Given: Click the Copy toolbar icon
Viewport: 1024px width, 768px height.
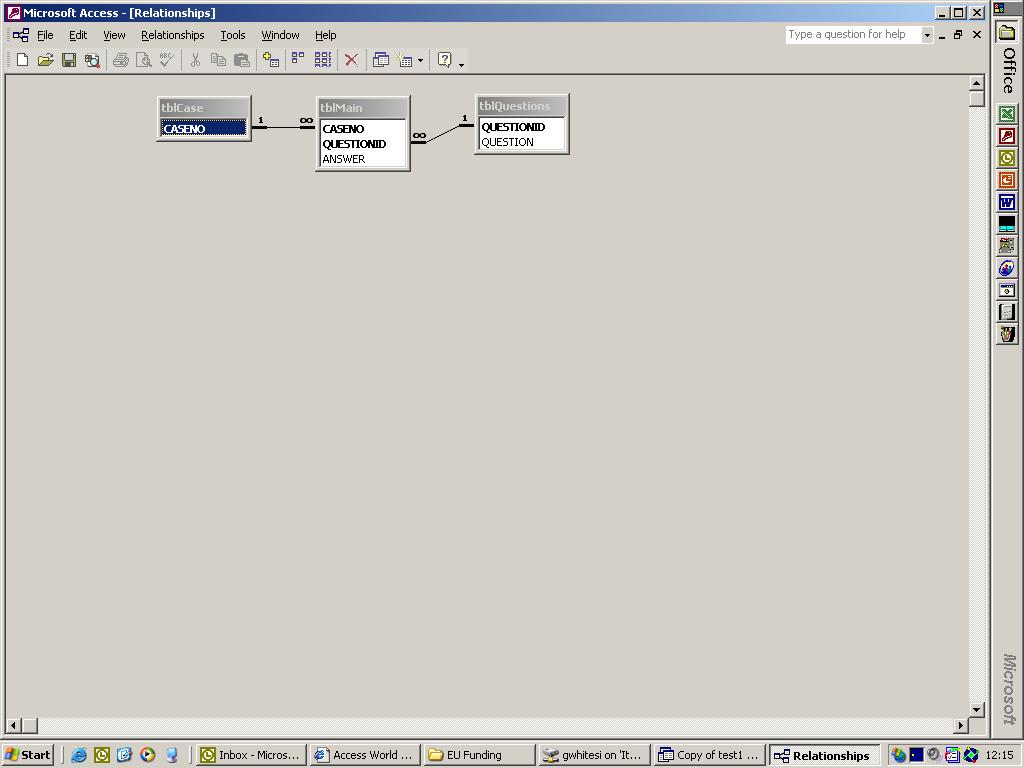Looking at the screenshot, I should [x=218, y=60].
